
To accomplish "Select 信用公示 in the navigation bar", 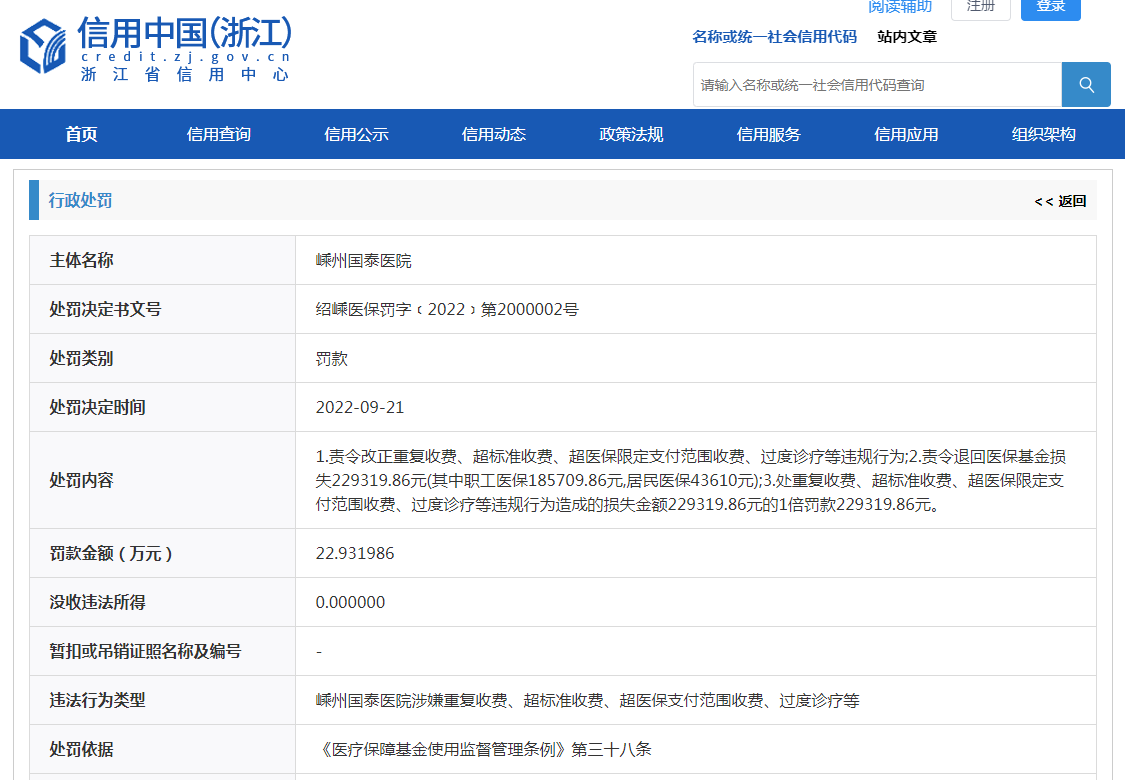I will pyautogui.click(x=356, y=135).
